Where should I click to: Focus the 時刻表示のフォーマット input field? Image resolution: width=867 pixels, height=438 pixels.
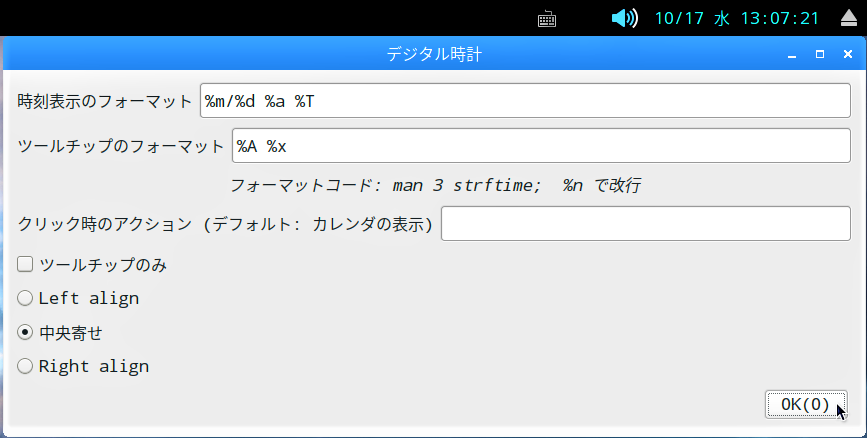[x=525, y=101]
